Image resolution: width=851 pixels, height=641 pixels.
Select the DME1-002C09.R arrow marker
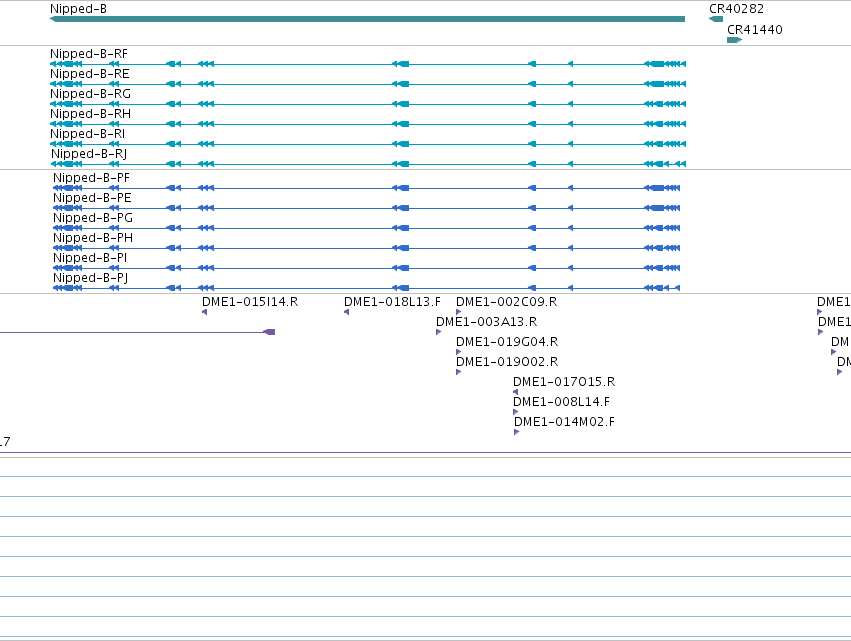(459, 312)
